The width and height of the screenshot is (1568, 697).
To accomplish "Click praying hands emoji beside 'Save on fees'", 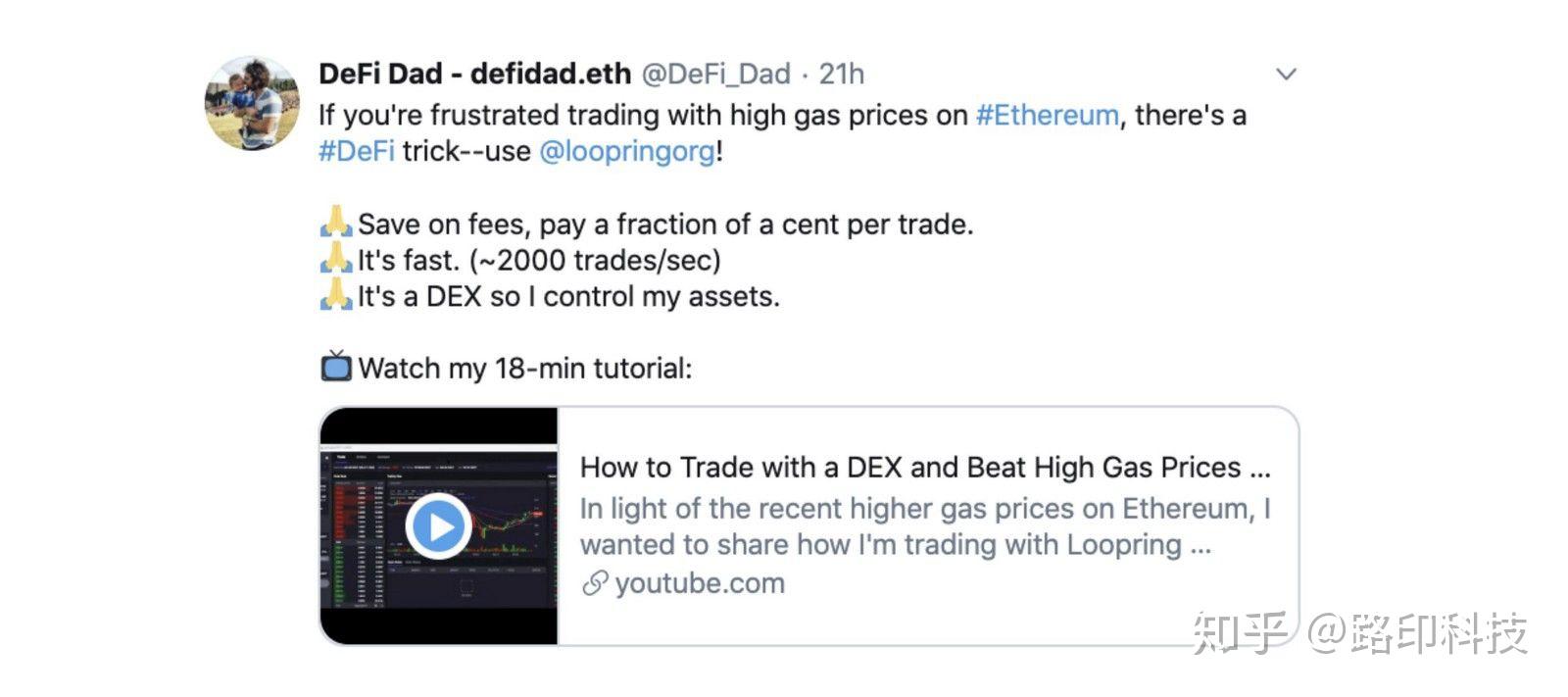I will (336, 223).
